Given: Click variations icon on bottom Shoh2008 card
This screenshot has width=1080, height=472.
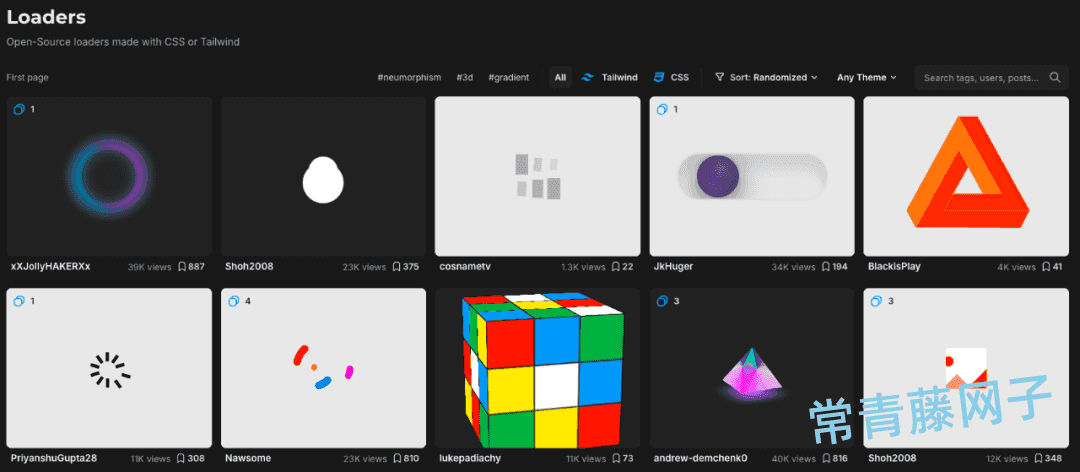Looking at the screenshot, I should tap(877, 300).
